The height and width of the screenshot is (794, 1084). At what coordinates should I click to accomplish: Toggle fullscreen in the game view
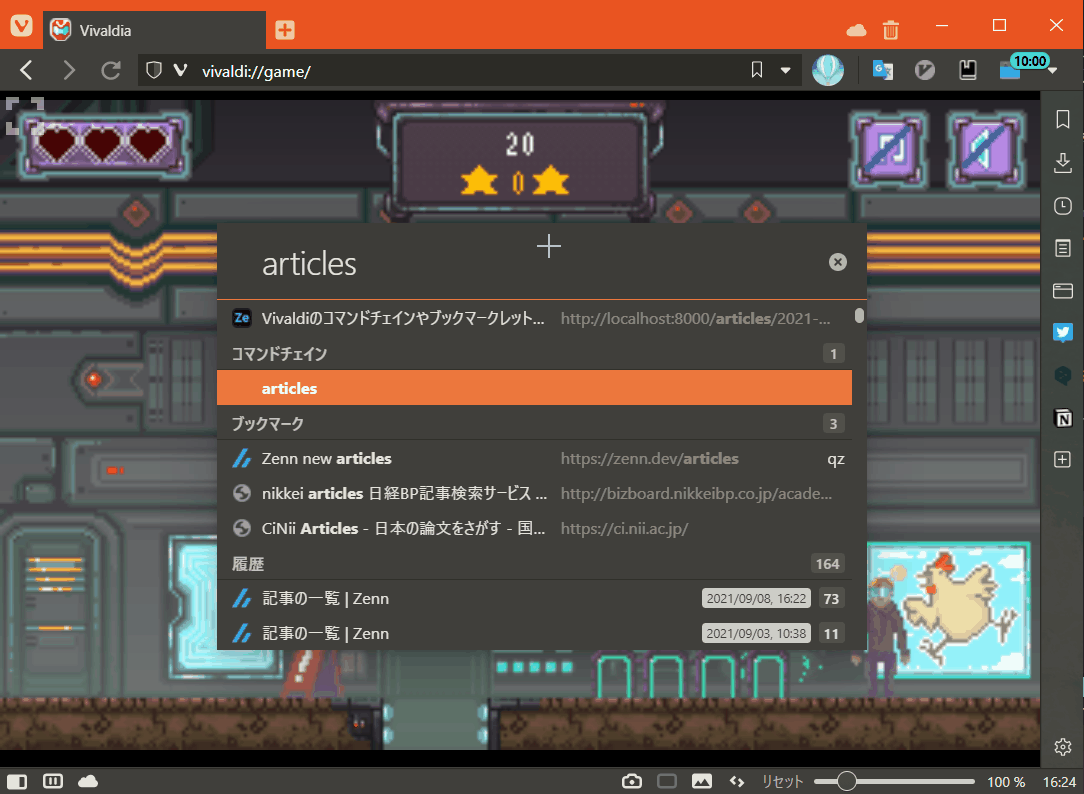click(x=25, y=115)
